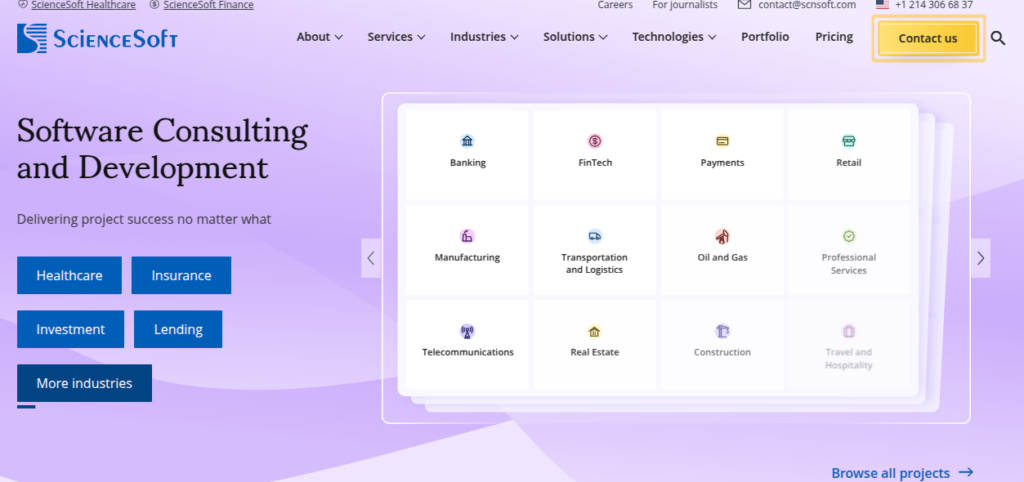Open the Pricing menu item
Viewport: 1024px width, 482px height.
click(x=834, y=37)
